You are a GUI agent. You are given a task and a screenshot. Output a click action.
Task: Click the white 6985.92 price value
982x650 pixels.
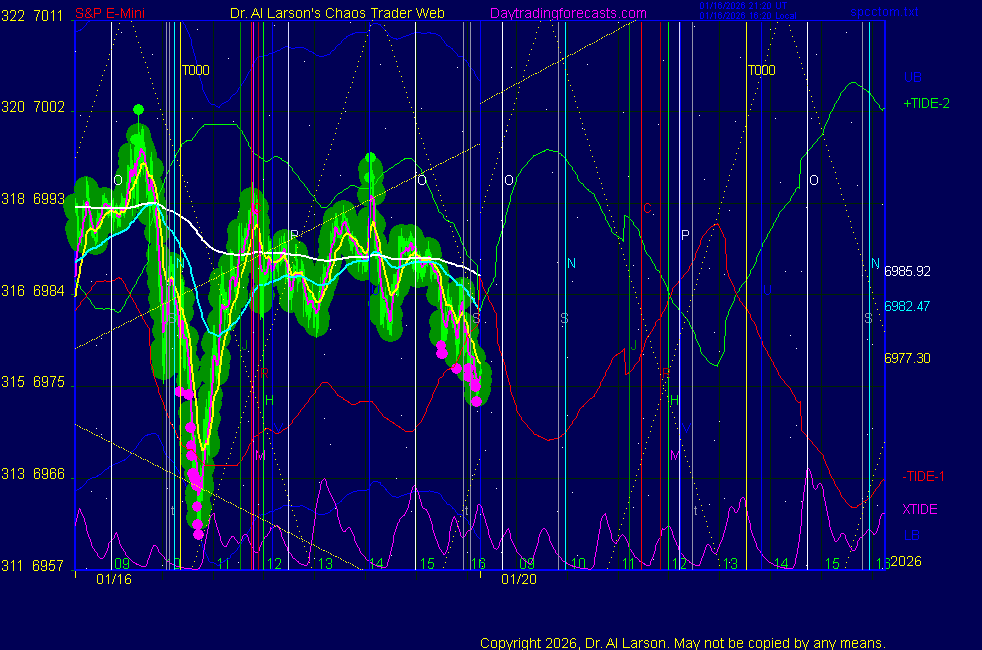[907, 271]
